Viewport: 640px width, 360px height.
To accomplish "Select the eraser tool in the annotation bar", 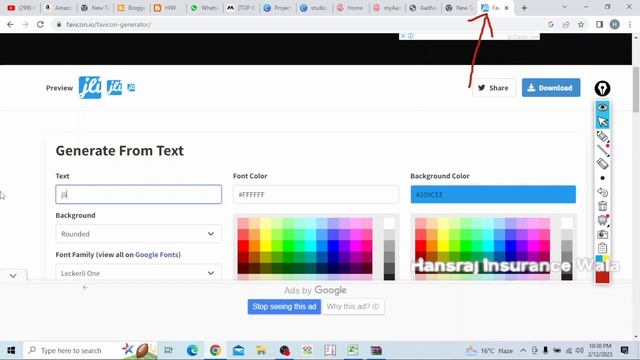I will coord(602,164).
